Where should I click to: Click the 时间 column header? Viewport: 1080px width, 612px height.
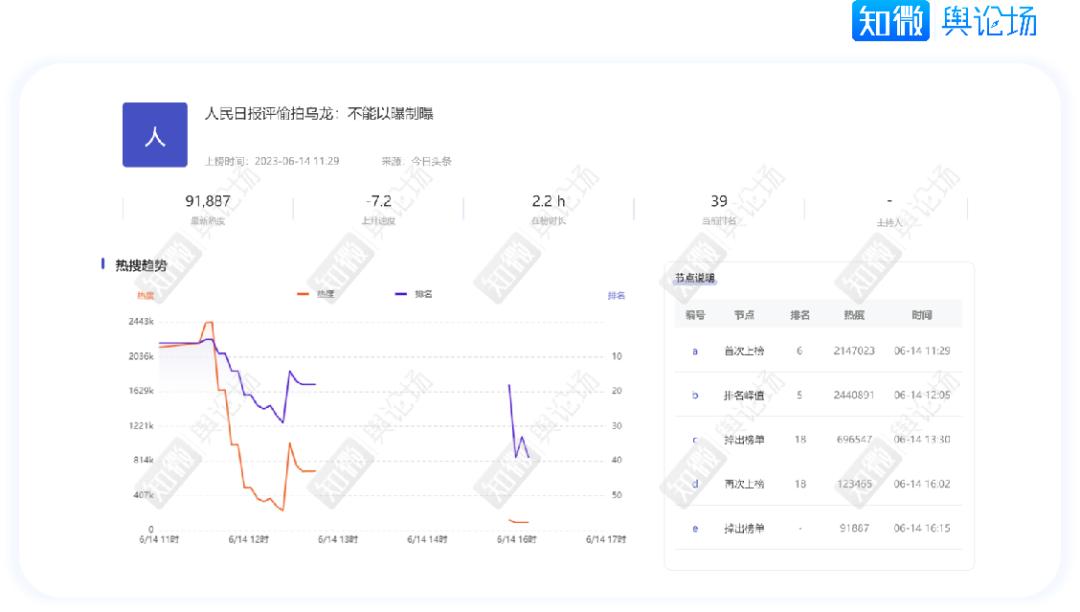(x=922, y=315)
